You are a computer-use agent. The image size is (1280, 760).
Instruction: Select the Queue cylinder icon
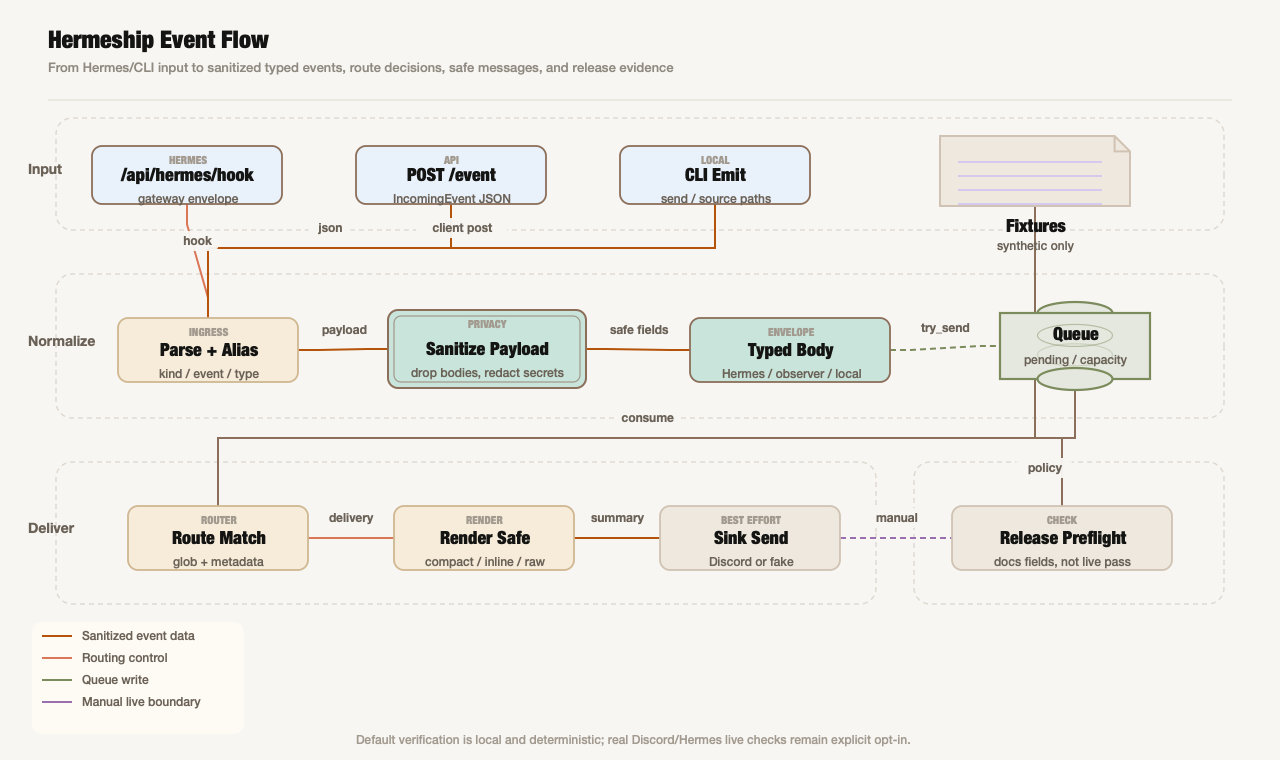1075,346
